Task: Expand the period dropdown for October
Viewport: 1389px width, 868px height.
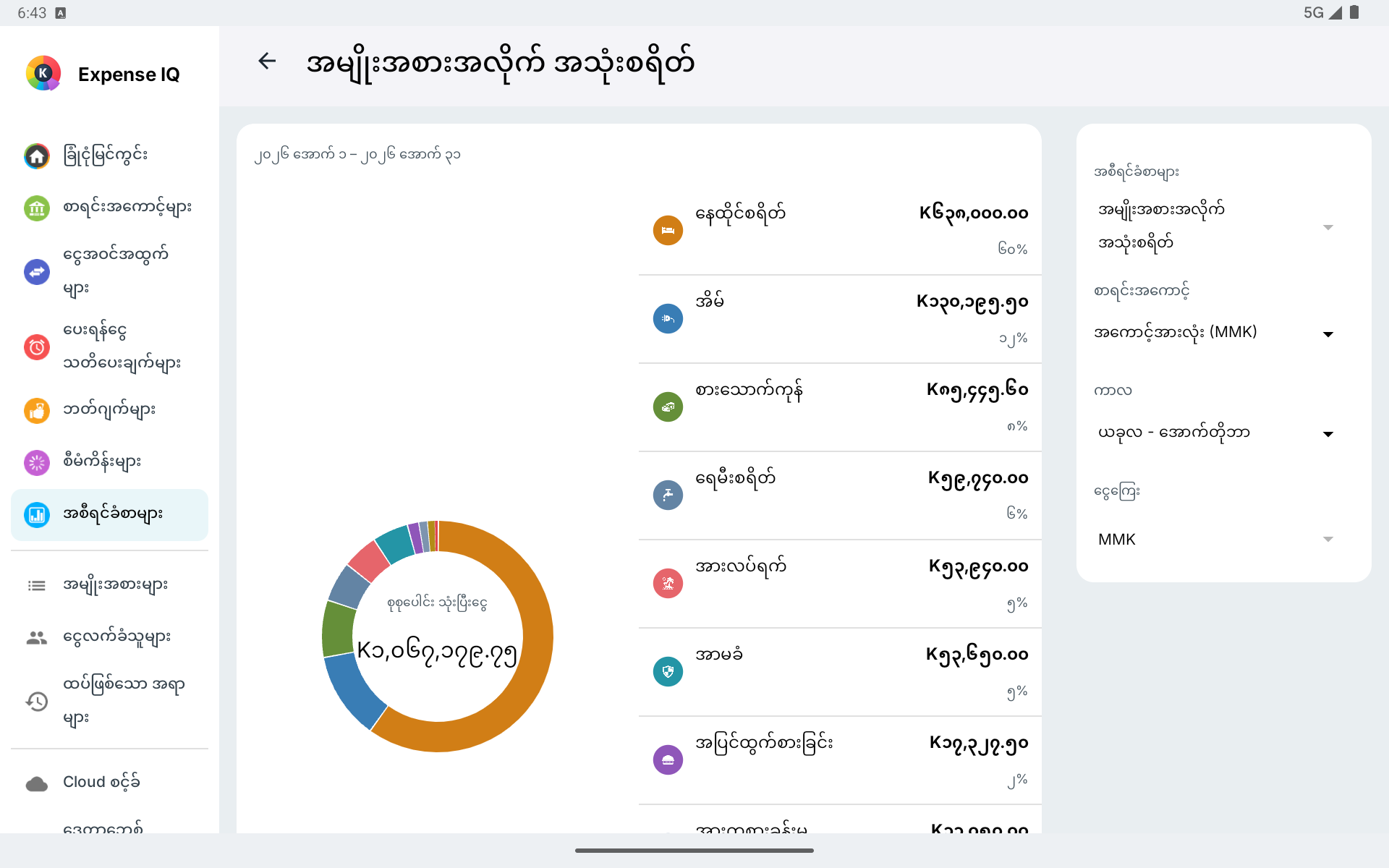Action: [1215, 433]
